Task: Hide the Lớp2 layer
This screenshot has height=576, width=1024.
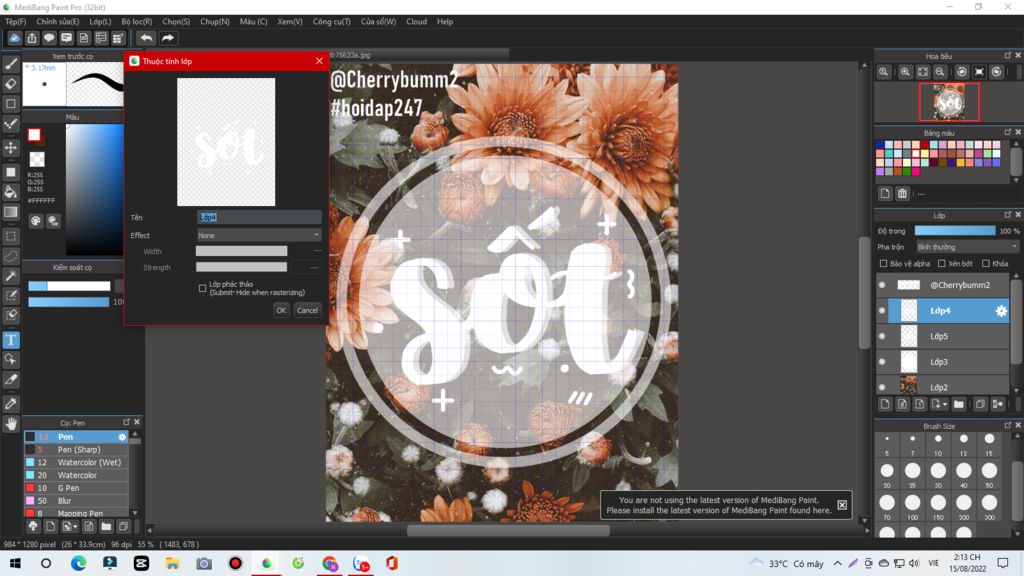Action: pos(882,387)
